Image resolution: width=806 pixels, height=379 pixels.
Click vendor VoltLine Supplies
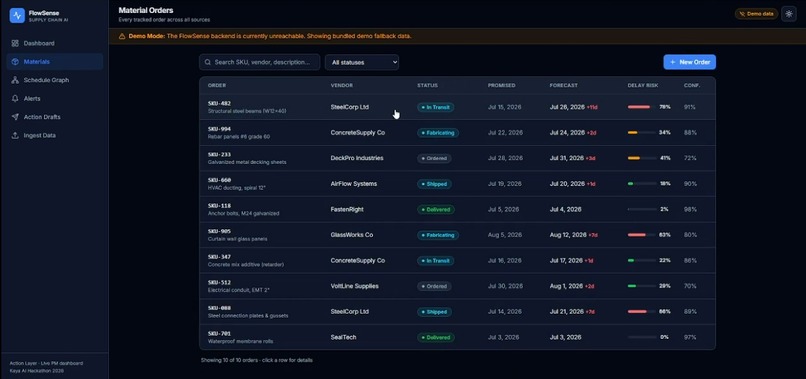click(355, 286)
